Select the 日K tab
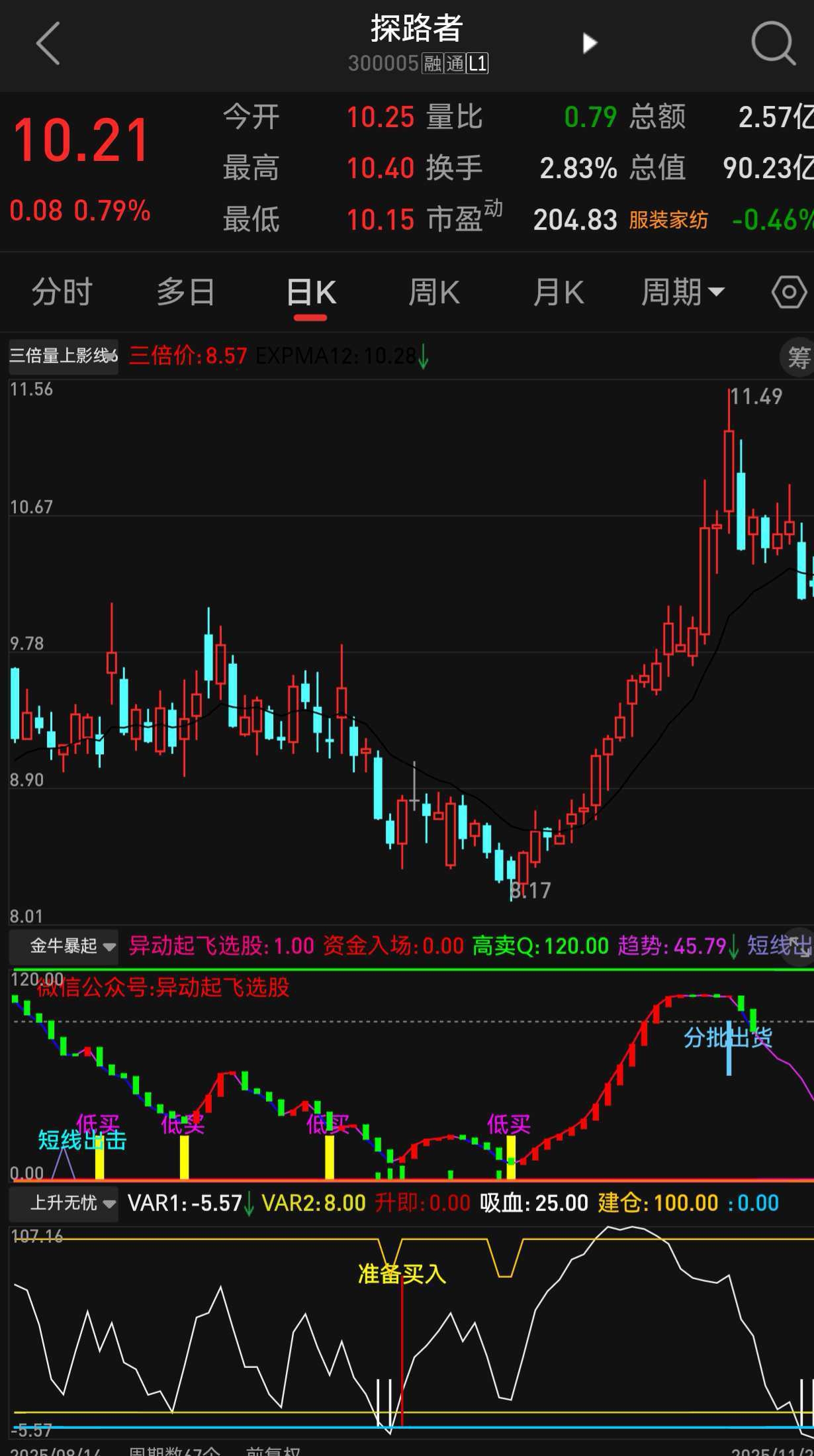814x1456 pixels. pos(311,292)
